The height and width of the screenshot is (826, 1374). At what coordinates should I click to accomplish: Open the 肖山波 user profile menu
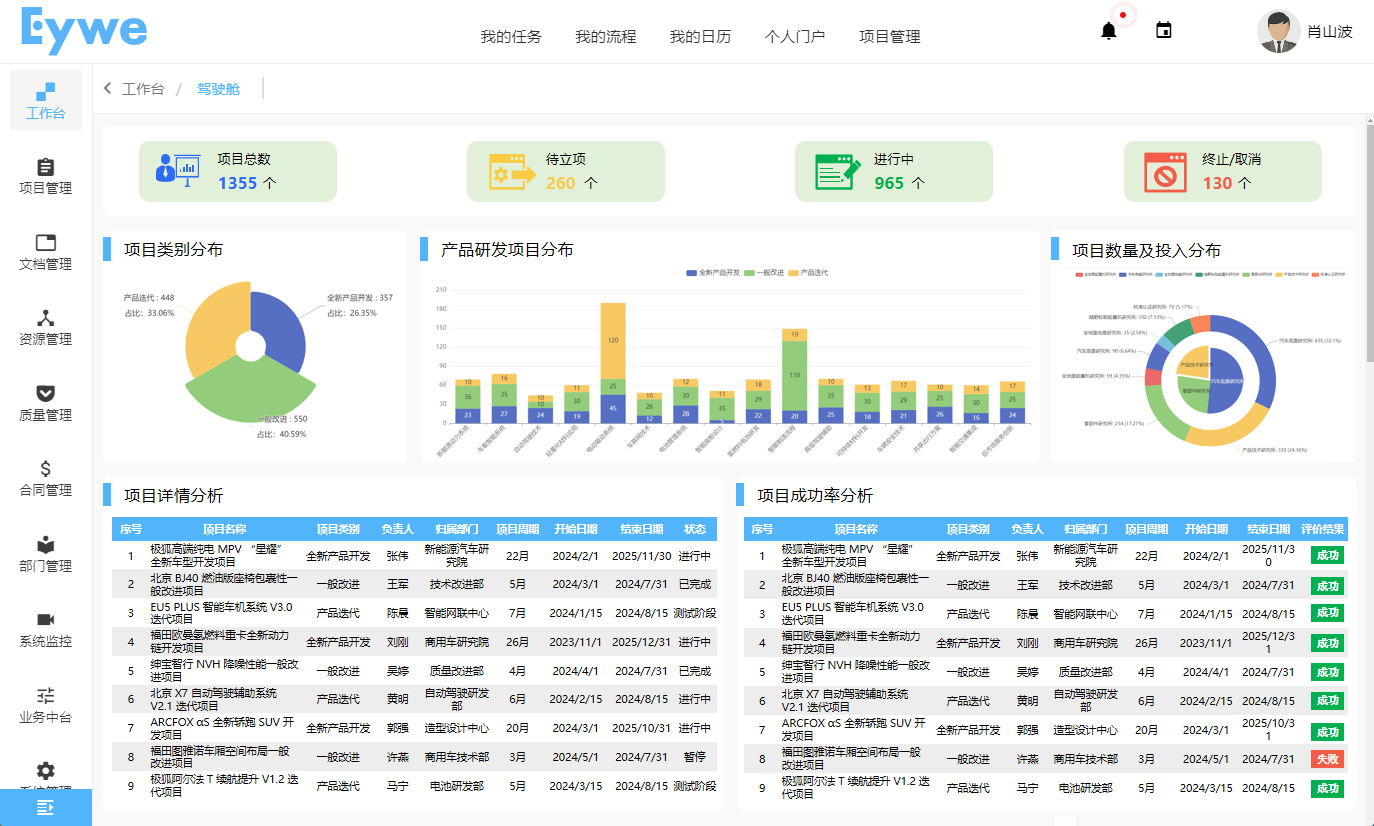click(1304, 32)
